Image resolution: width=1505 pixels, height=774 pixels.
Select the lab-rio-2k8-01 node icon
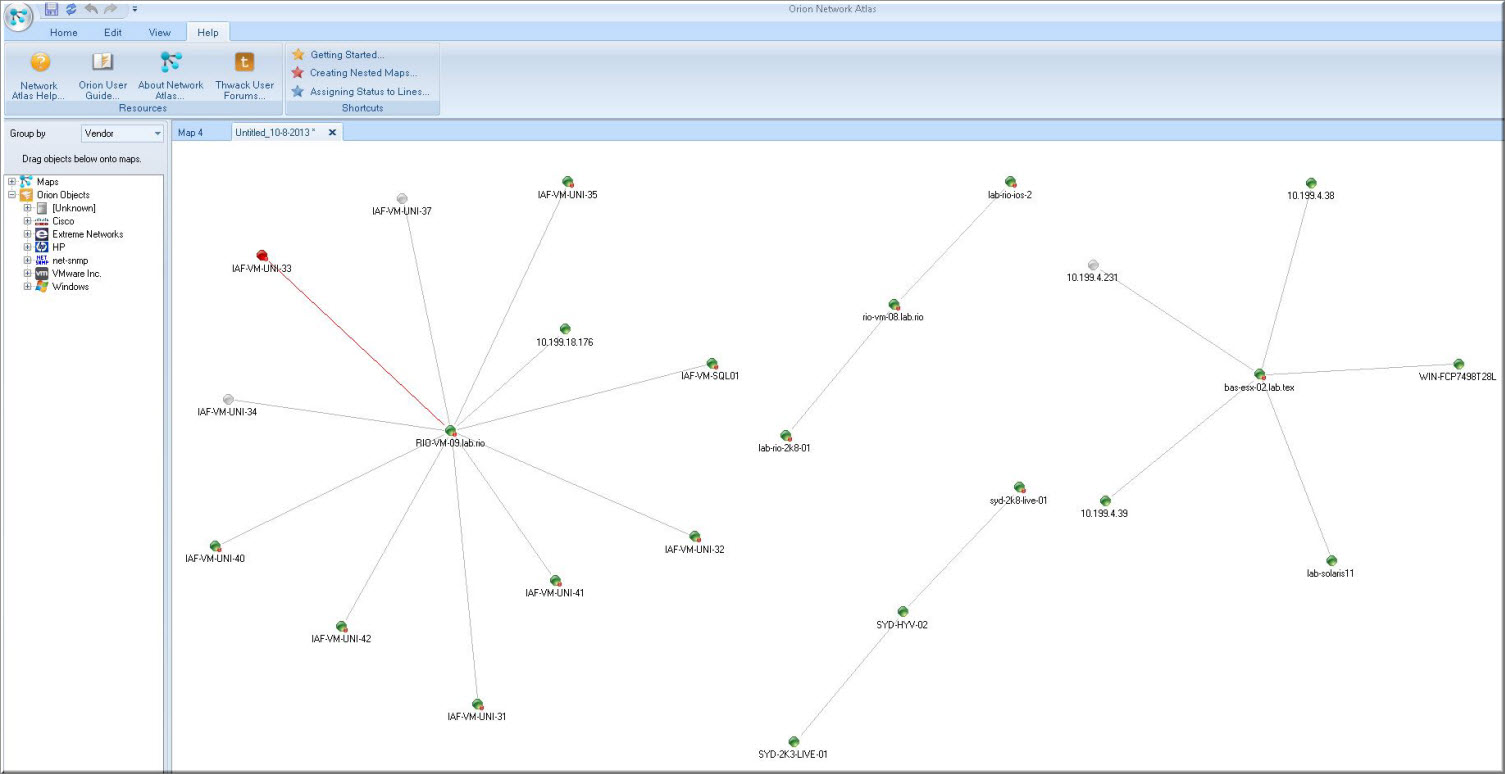pyautogui.click(x=786, y=436)
